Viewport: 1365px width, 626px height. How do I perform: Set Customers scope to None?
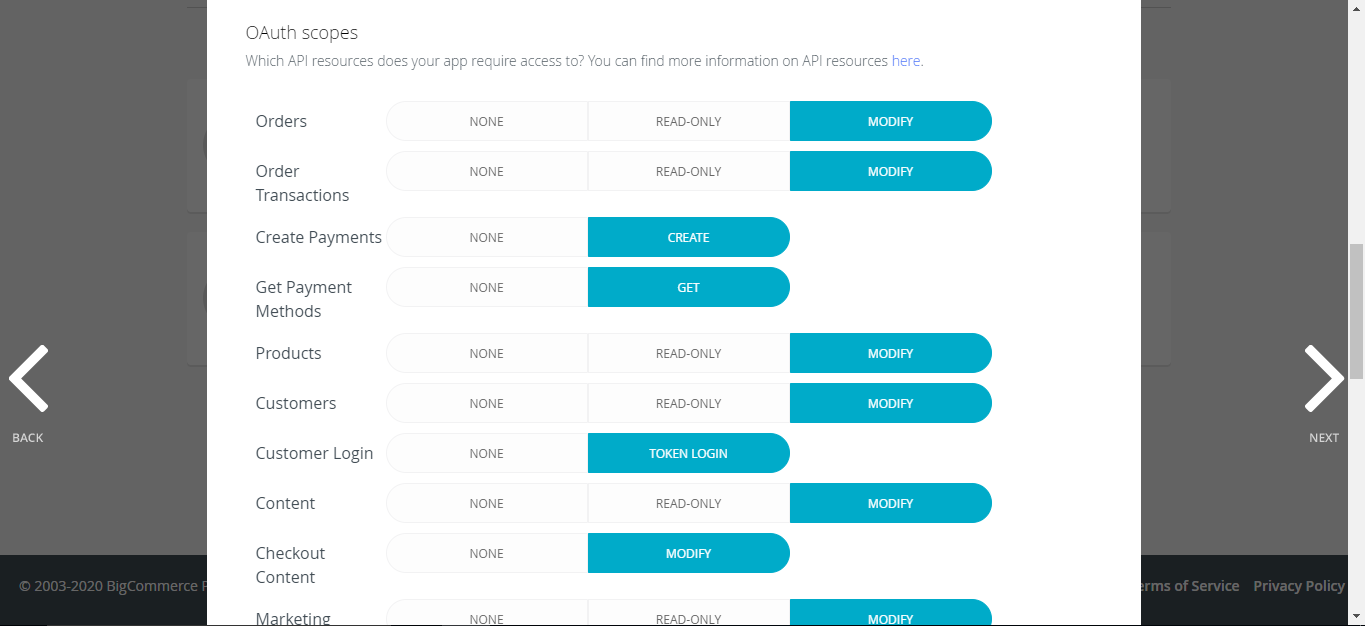click(x=487, y=403)
